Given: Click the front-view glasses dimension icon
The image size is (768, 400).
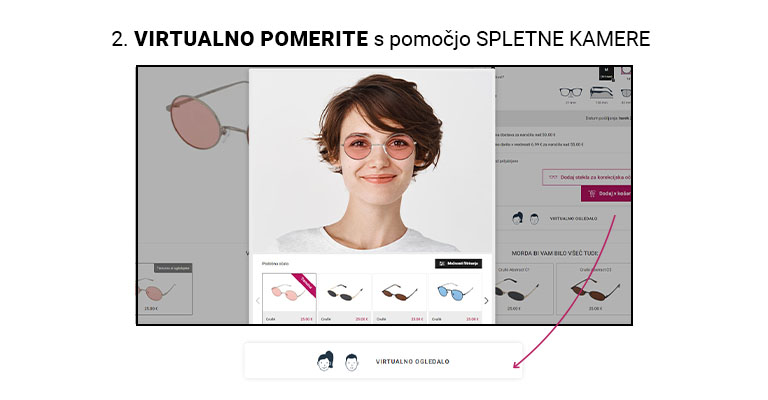Looking at the screenshot, I should [571, 93].
